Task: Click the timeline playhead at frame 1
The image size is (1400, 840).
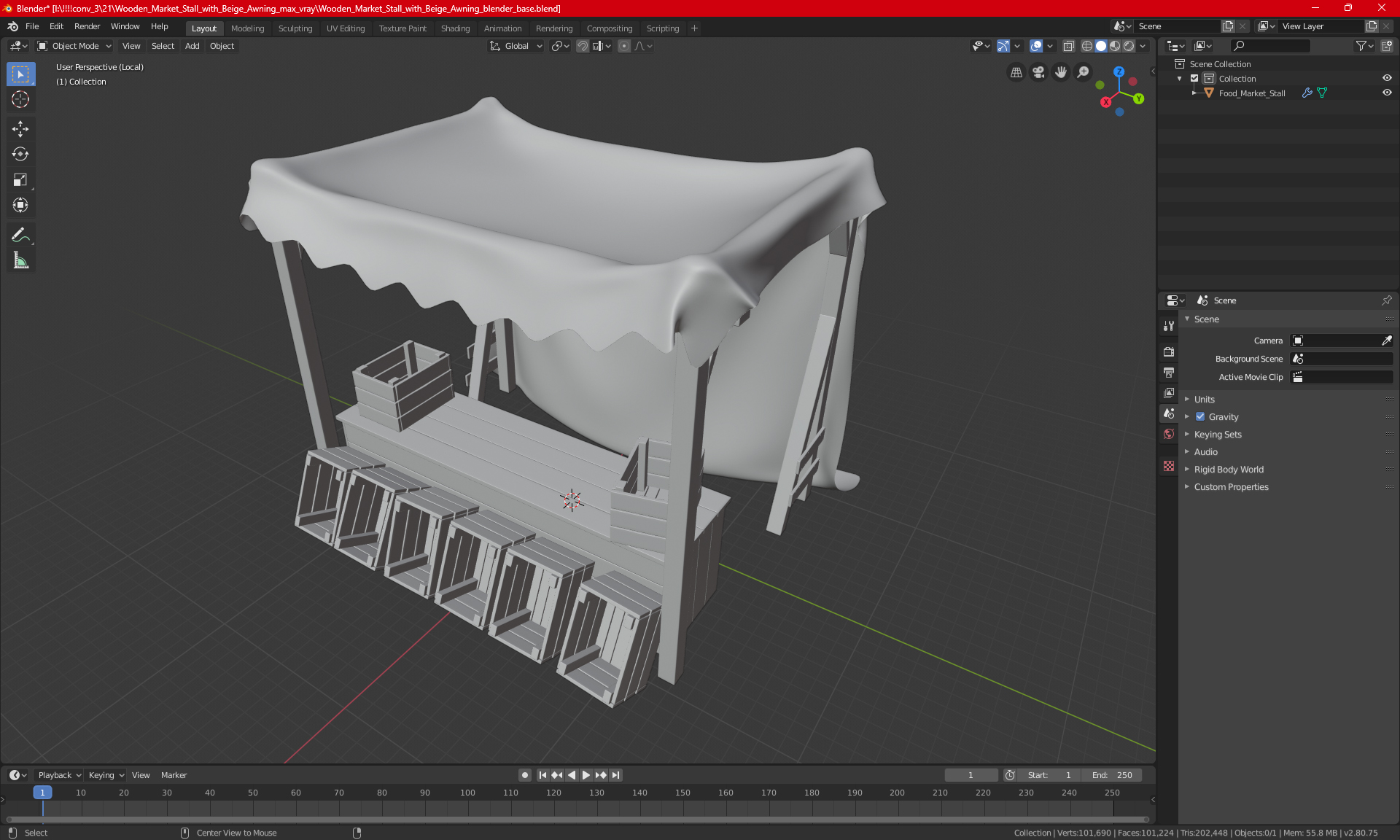Action: tap(42, 793)
